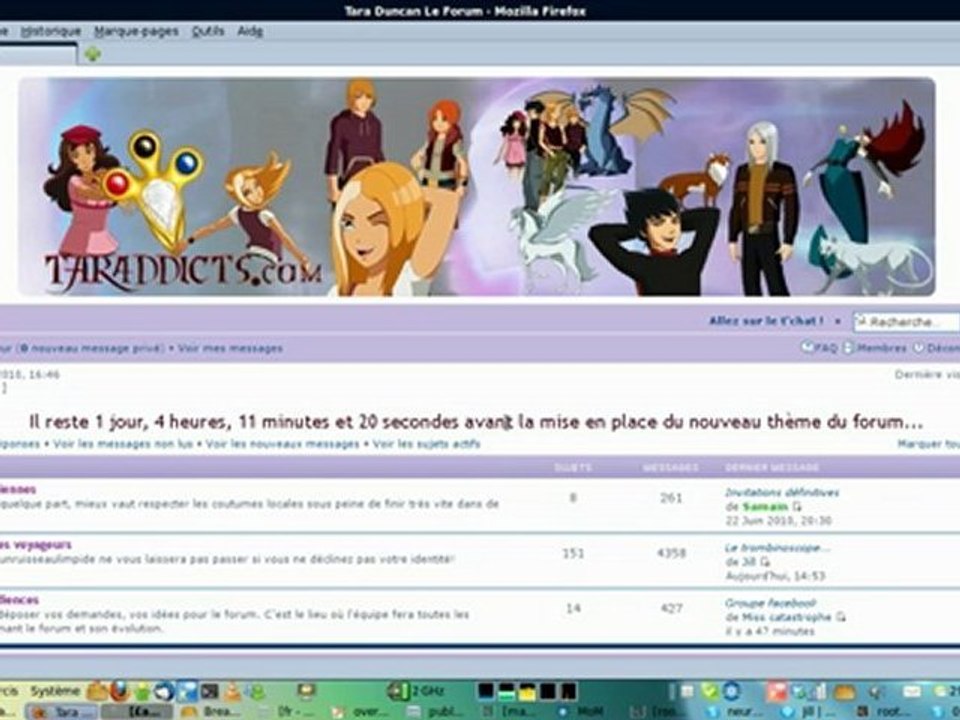Click the red tray applet icon
Viewport: 960px width, 720px height.
pyautogui.click(x=776, y=691)
